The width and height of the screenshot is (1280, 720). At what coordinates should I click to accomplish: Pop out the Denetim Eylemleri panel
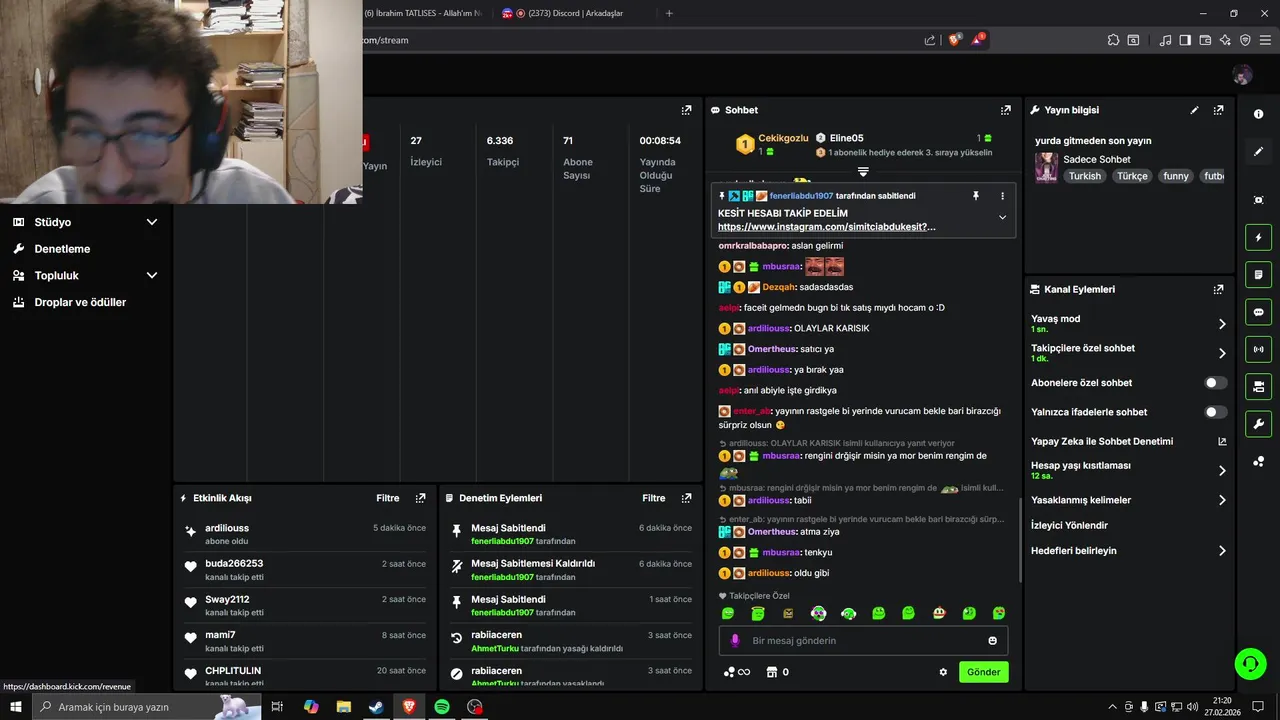686,498
